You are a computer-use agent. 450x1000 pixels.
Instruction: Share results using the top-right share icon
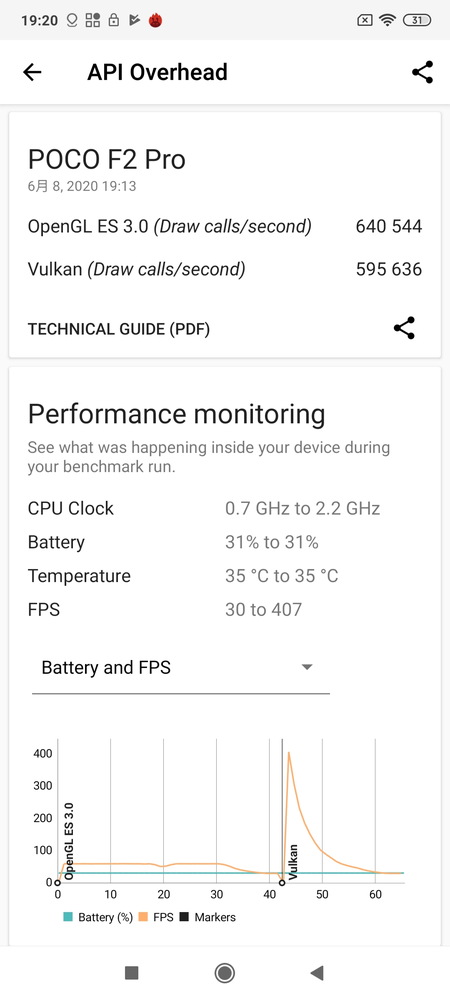pos(422,73)
